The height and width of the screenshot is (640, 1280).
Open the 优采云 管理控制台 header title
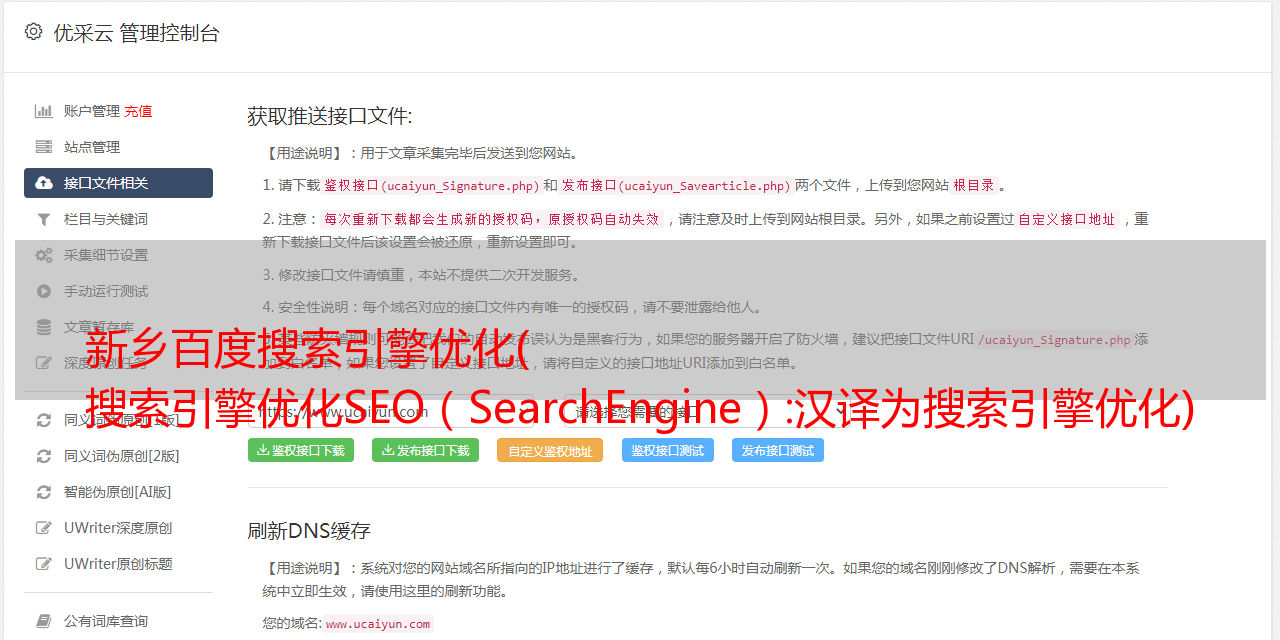136,33
